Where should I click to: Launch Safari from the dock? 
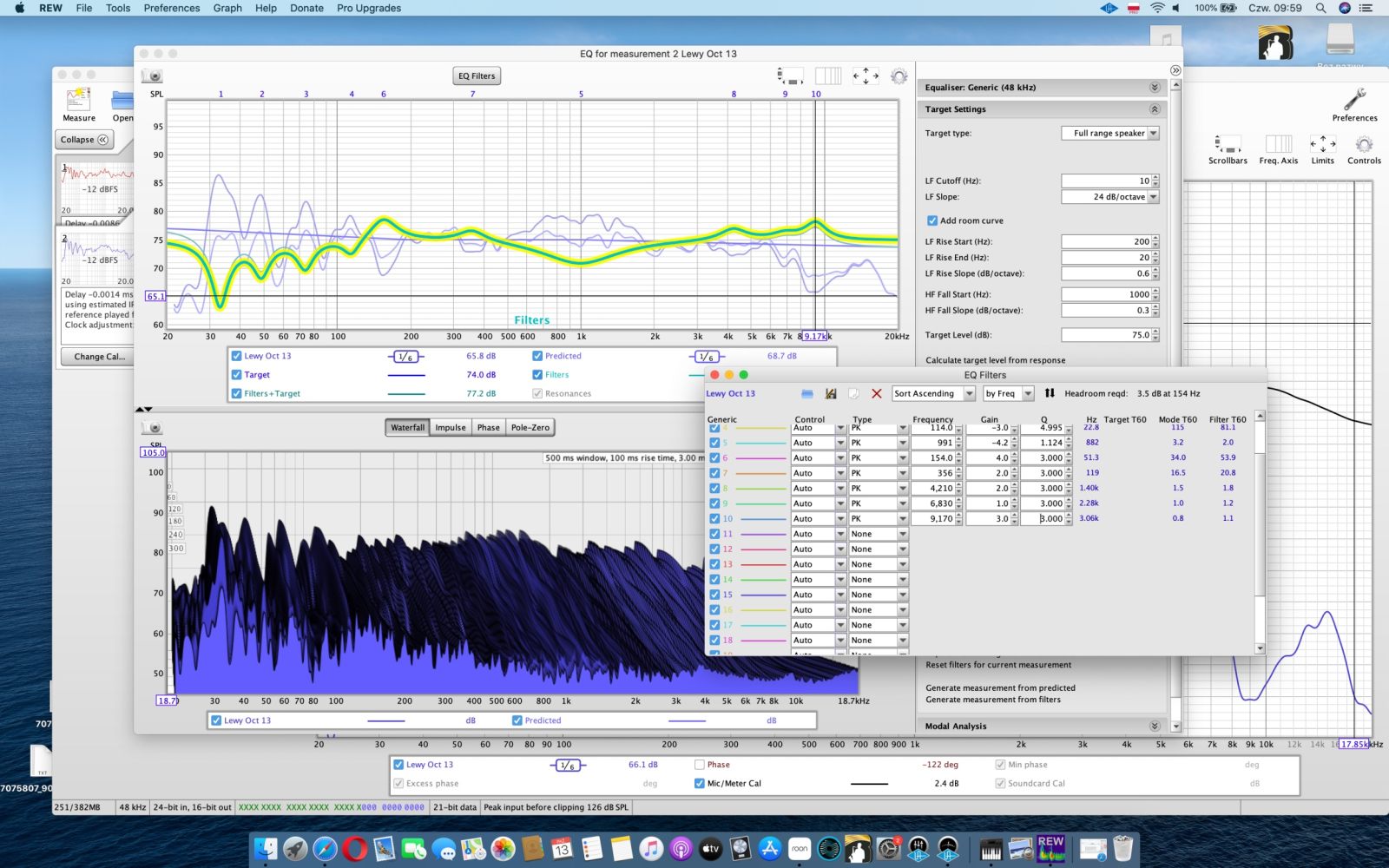coord(325,848)
